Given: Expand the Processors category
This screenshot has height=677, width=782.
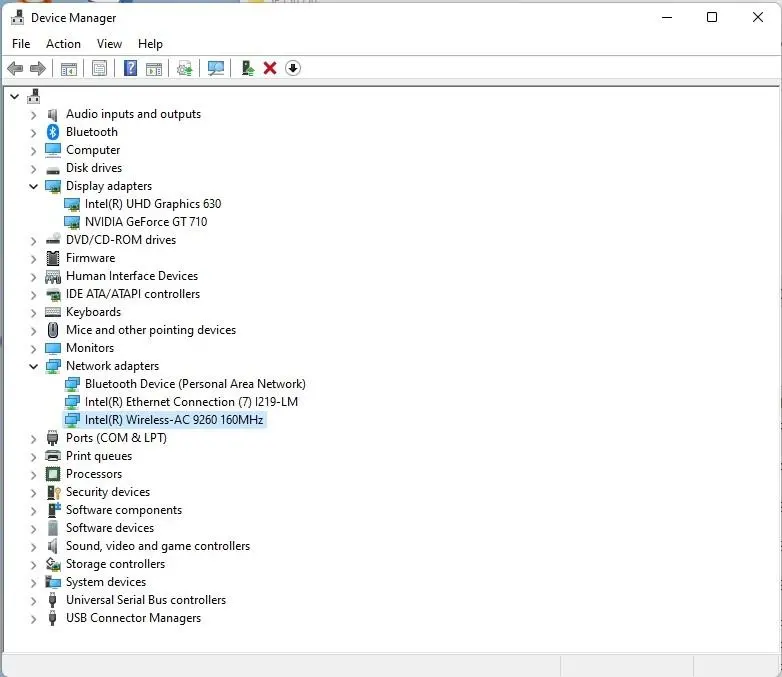Looking at the screenshot, I should pos(33,474).
